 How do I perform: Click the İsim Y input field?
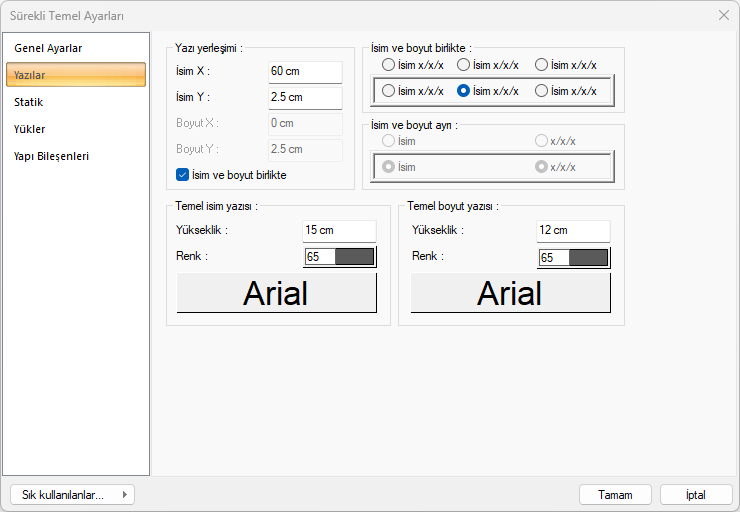click(x=305, y=98)
